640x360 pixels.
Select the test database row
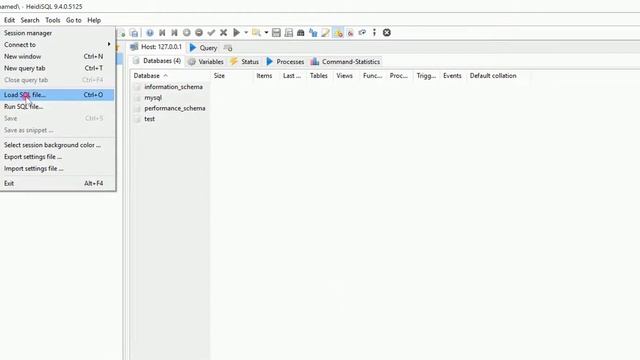(149, 119)
